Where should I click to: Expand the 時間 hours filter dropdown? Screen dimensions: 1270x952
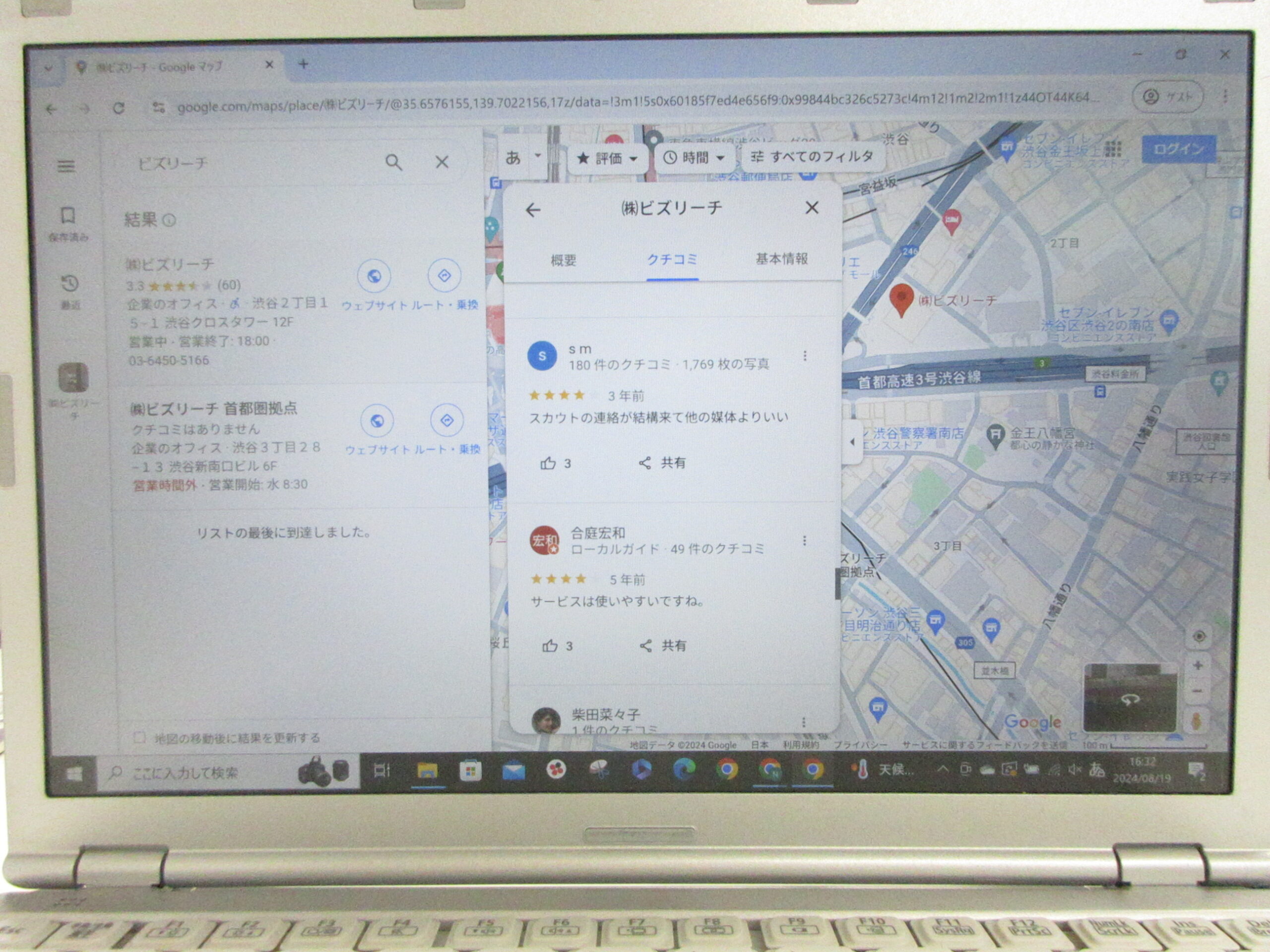point(694,158)
